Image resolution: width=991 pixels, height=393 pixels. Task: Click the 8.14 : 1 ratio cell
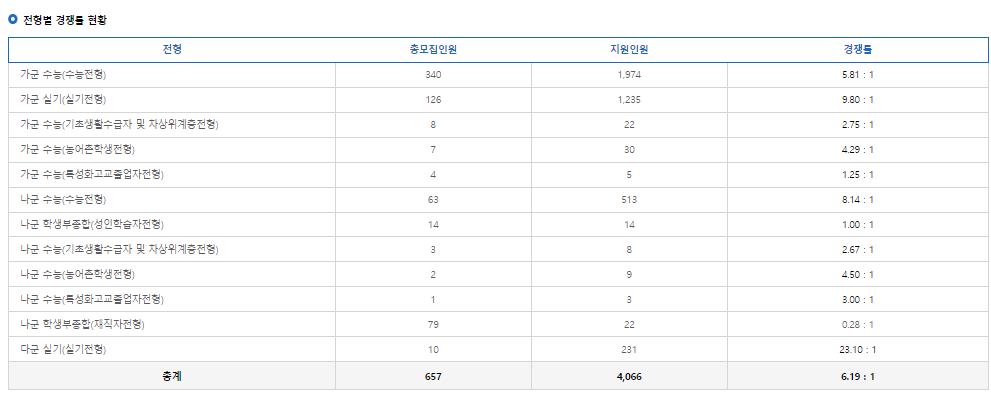[x=858, y=200]
